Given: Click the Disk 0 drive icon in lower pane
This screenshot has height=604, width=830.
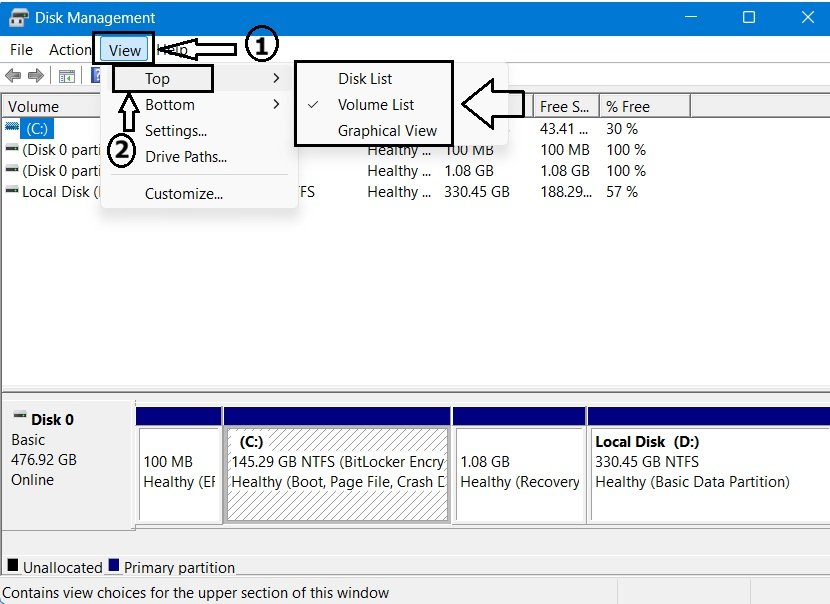Looking at the screenshot, I should pyautogui.click(x=20, y=415).
